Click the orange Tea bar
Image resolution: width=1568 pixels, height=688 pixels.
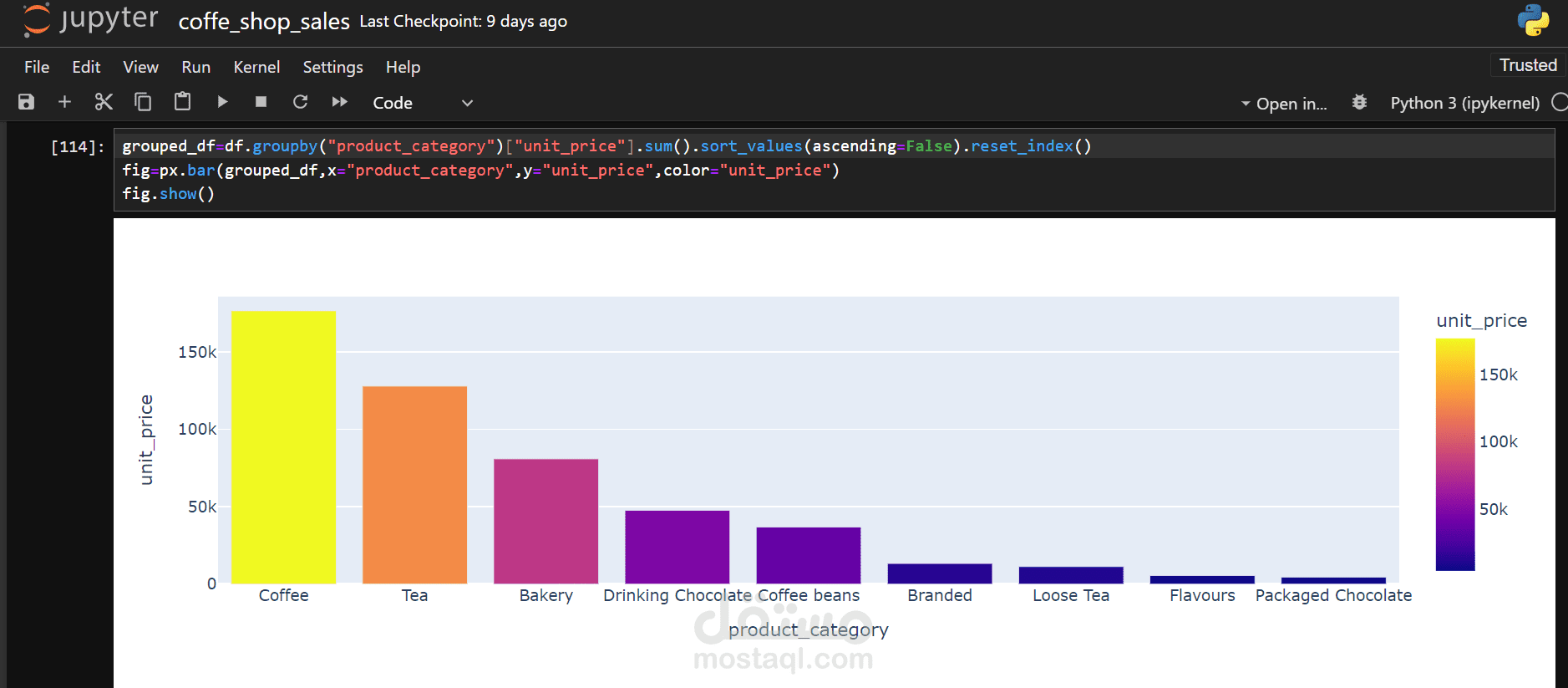pos(414,485)
